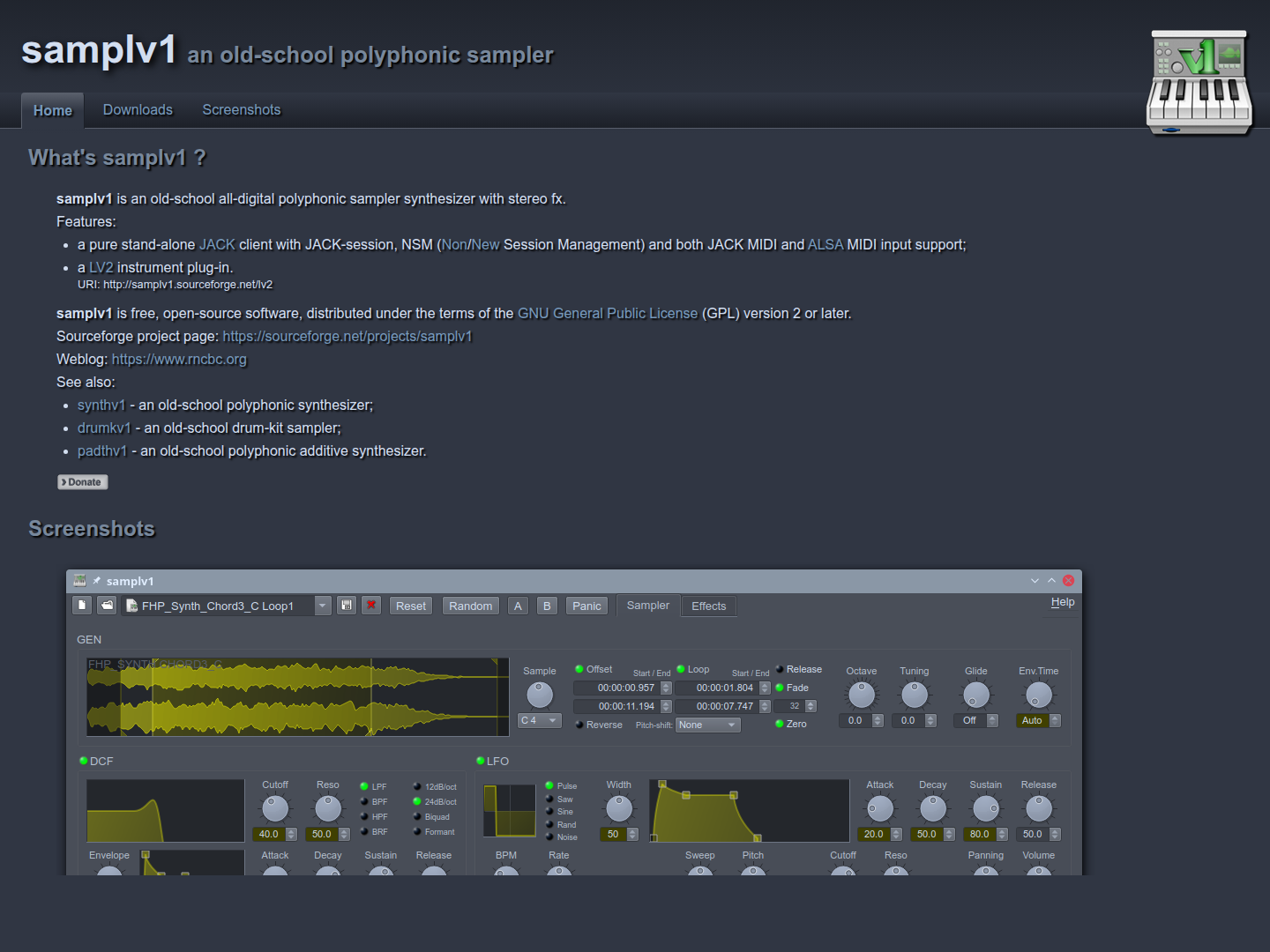Click the sample waveform display
Viewport: 1270px width, 952px height.
298,696
